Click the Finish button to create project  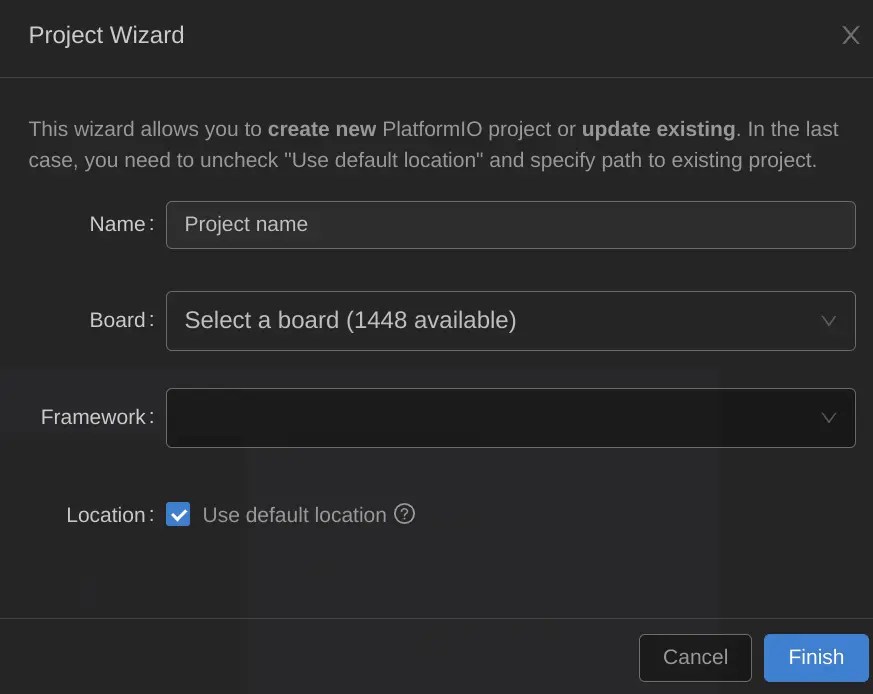coord(816,657)
